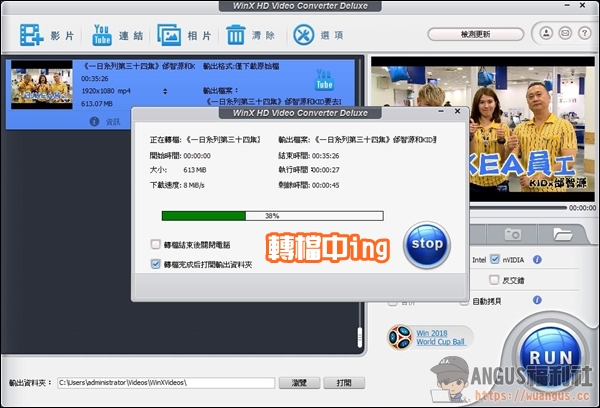Click the World Cup soccer ball icon
The width and height of the screenshot is (600, 408).
click(400, 337)
